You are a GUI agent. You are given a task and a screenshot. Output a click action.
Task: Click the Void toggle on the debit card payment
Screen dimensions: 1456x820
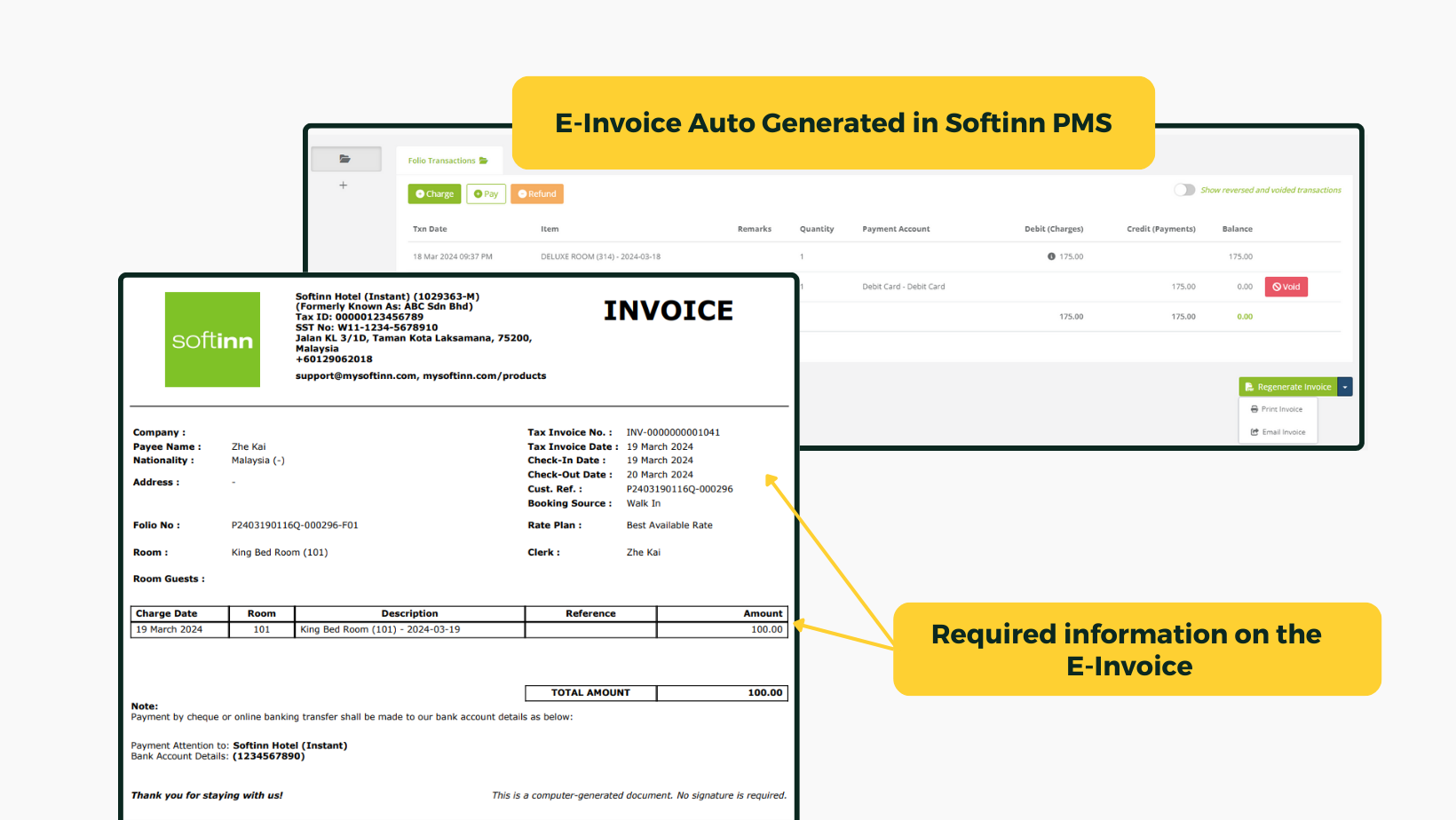point(1286,286)
